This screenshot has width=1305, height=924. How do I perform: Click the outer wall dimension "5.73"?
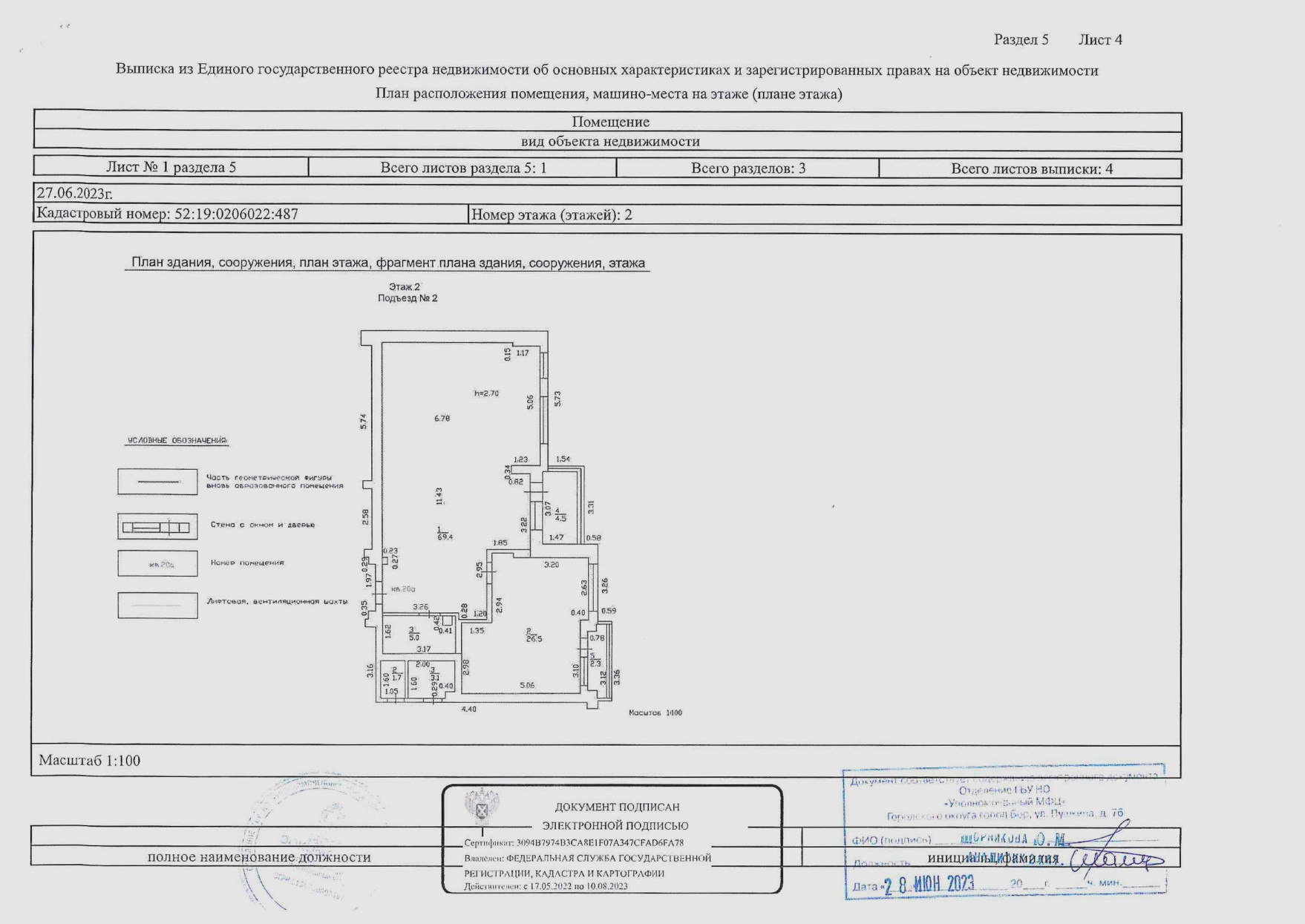pyautogui.click(x=557, y=399)
